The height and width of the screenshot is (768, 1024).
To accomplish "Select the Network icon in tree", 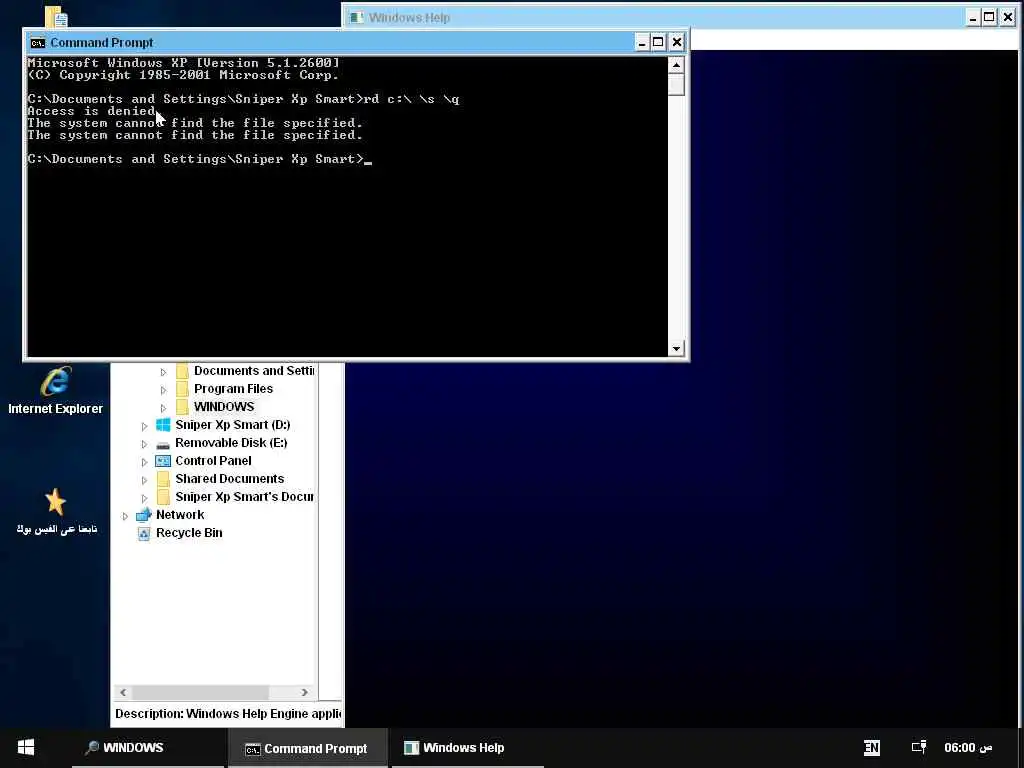I will 144,515.
